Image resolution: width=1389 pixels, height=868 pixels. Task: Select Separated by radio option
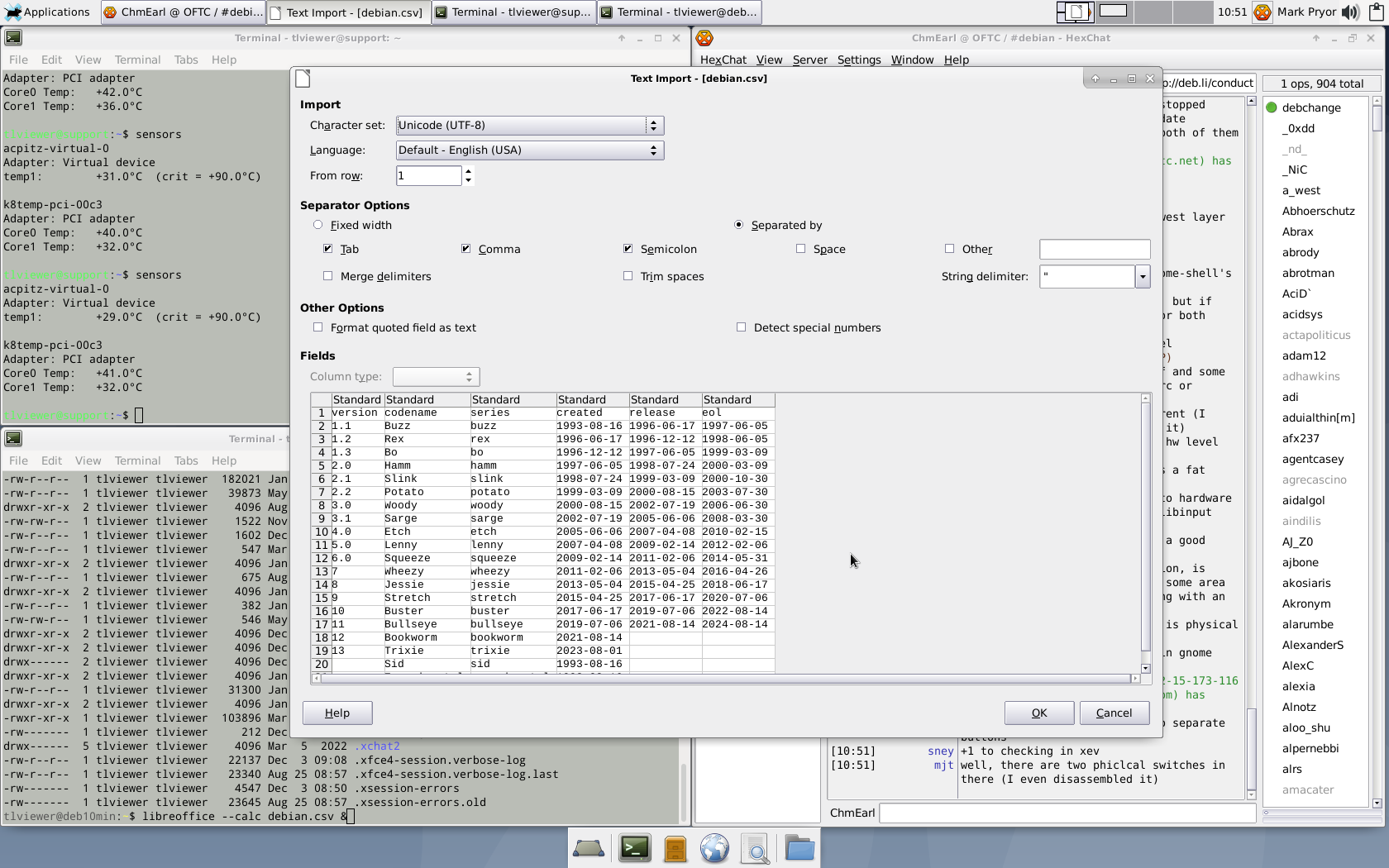point(738,225)
